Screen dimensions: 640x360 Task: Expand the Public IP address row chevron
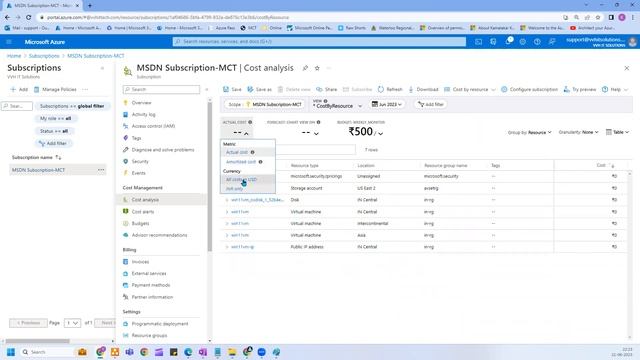[x=227, y=247]
